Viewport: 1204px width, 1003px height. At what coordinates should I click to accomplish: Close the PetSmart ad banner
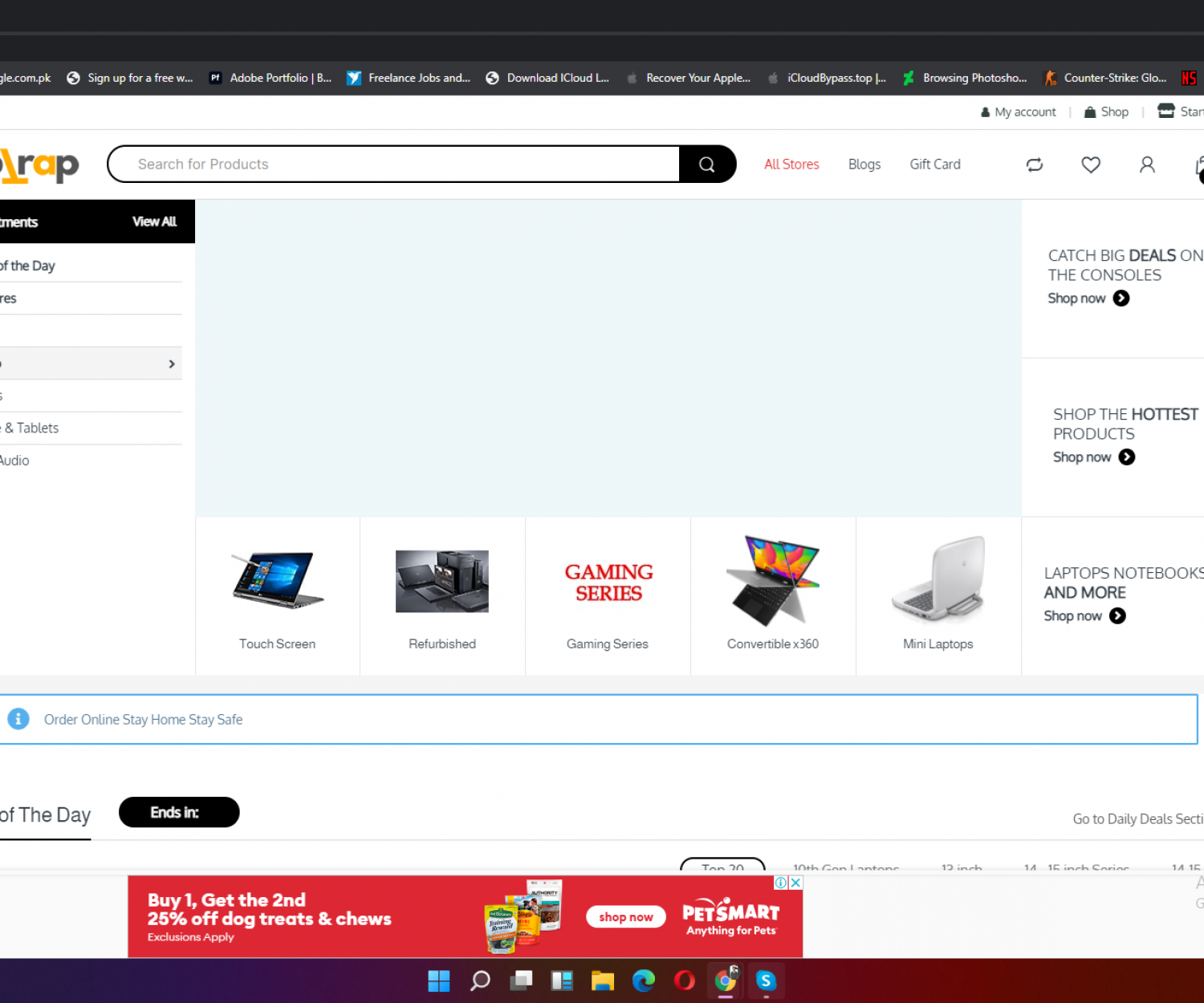tap(795, 883)
